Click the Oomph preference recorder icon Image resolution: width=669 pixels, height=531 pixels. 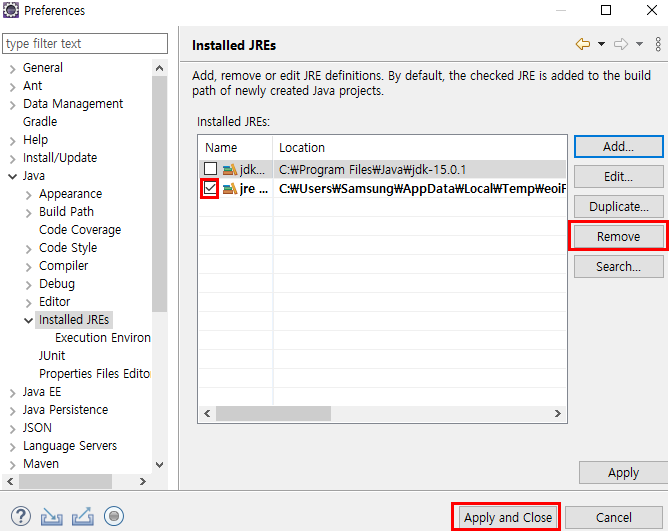(x=114, y=516)
